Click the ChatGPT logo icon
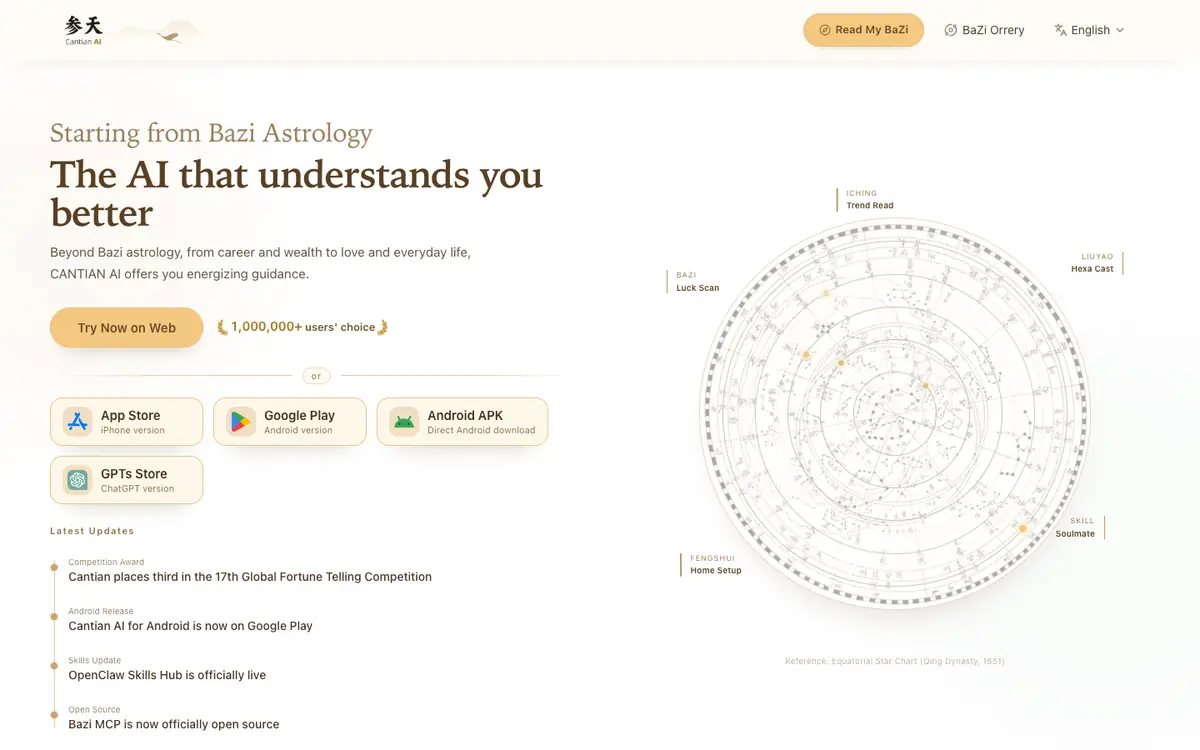The width and height of the screenshot is (1200, 750). (x=77, y=480)
